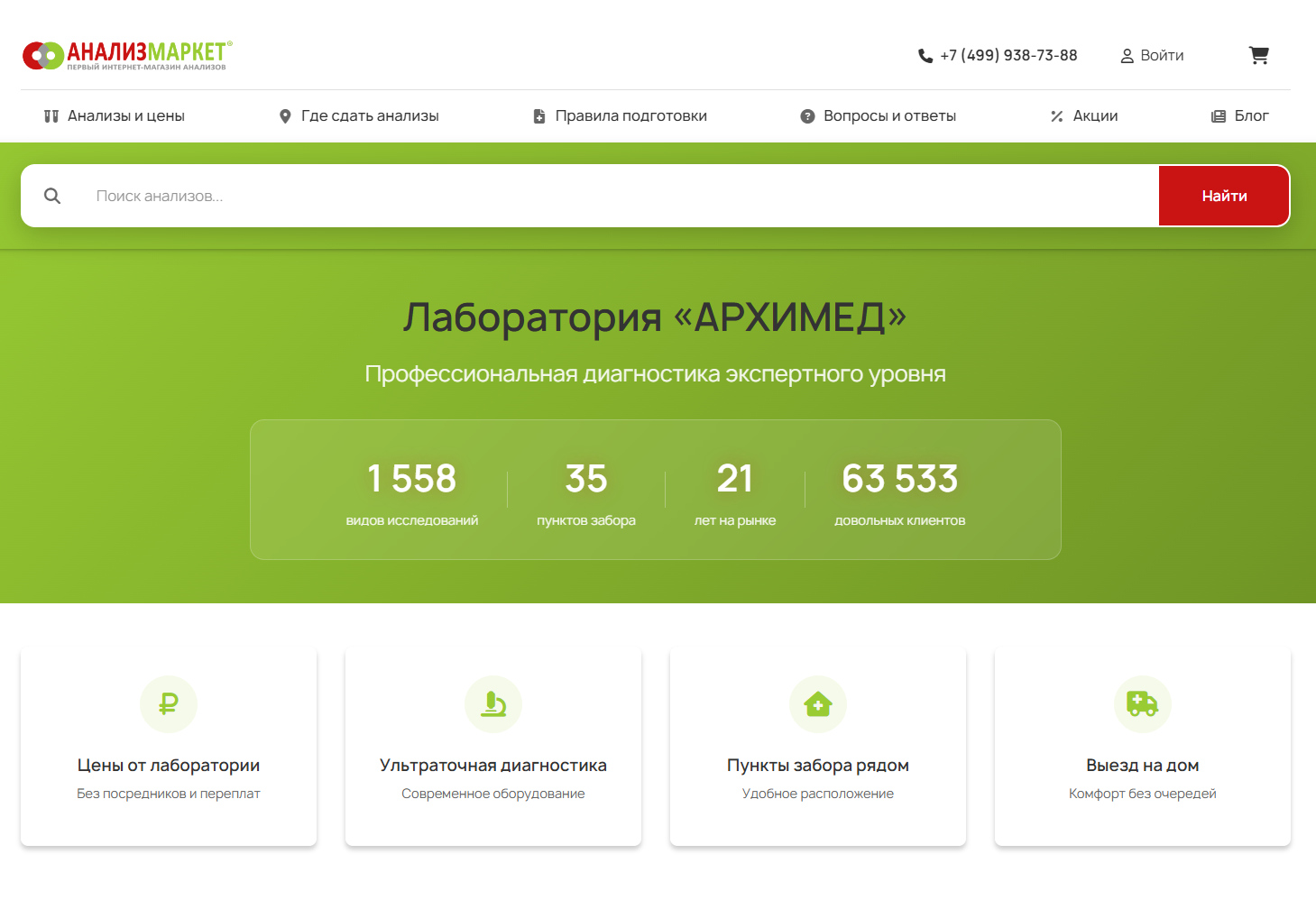The image size is (1316, 900).
Task: Click the ruble sign icon
Action: (x=169, y=704)
